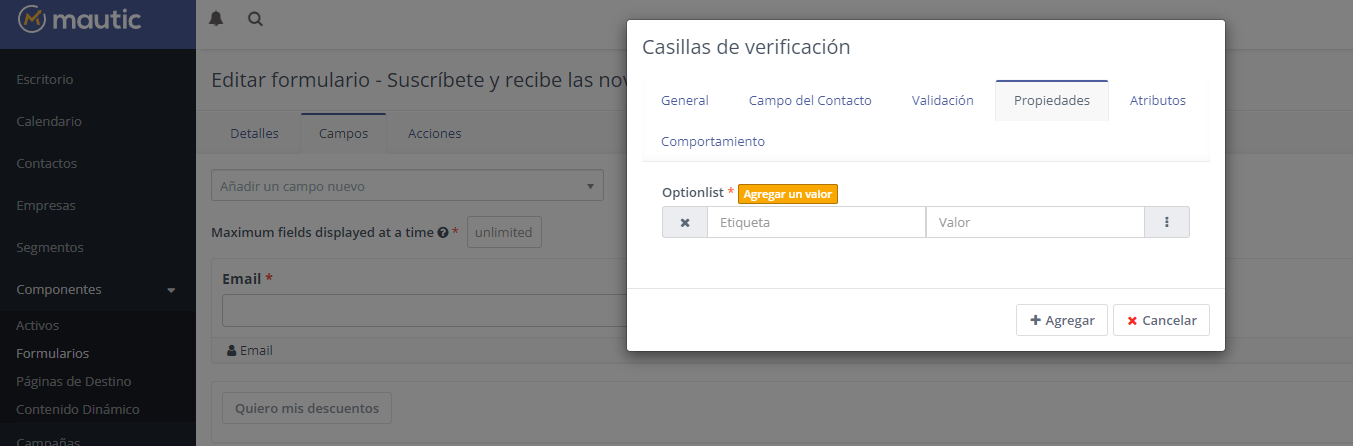The width and height of the screenshot is (1353, 446).
Task: Click the 'Casillas de verificación' dialog title
Action: [x=746, y=47]
